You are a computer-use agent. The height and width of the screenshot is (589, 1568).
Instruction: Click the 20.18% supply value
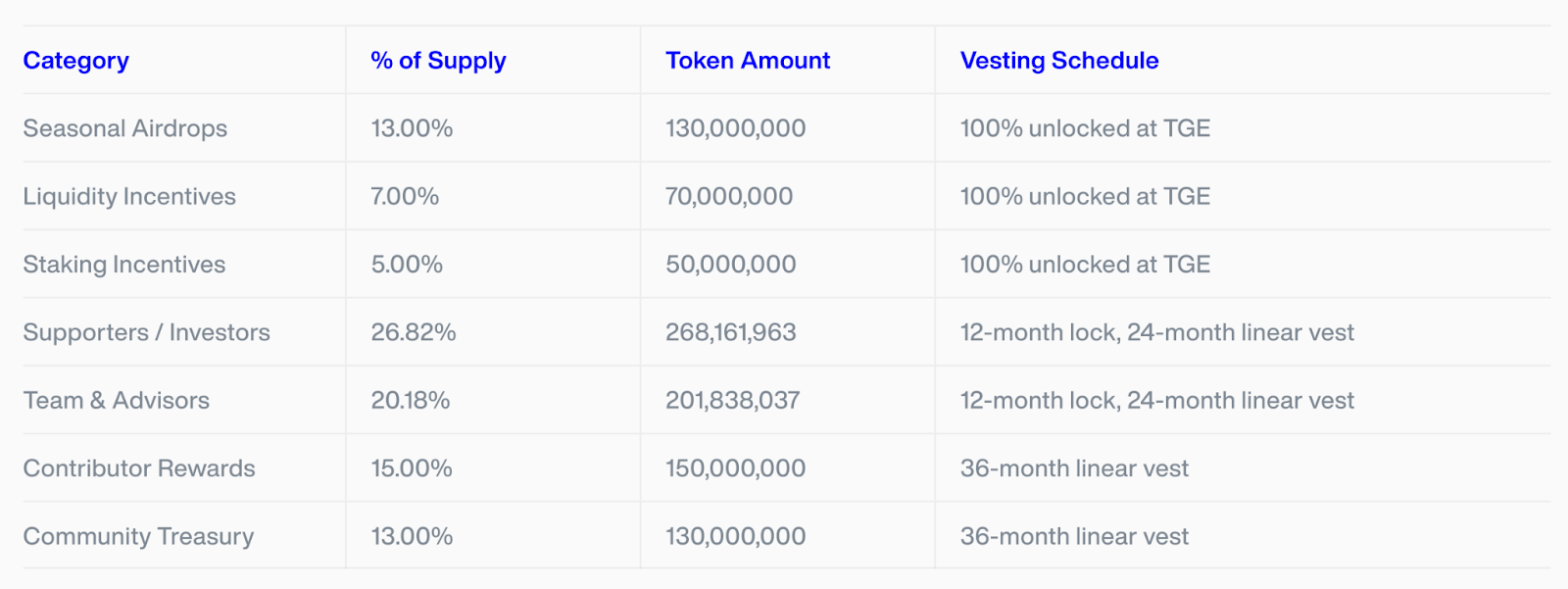click(411, 400)
